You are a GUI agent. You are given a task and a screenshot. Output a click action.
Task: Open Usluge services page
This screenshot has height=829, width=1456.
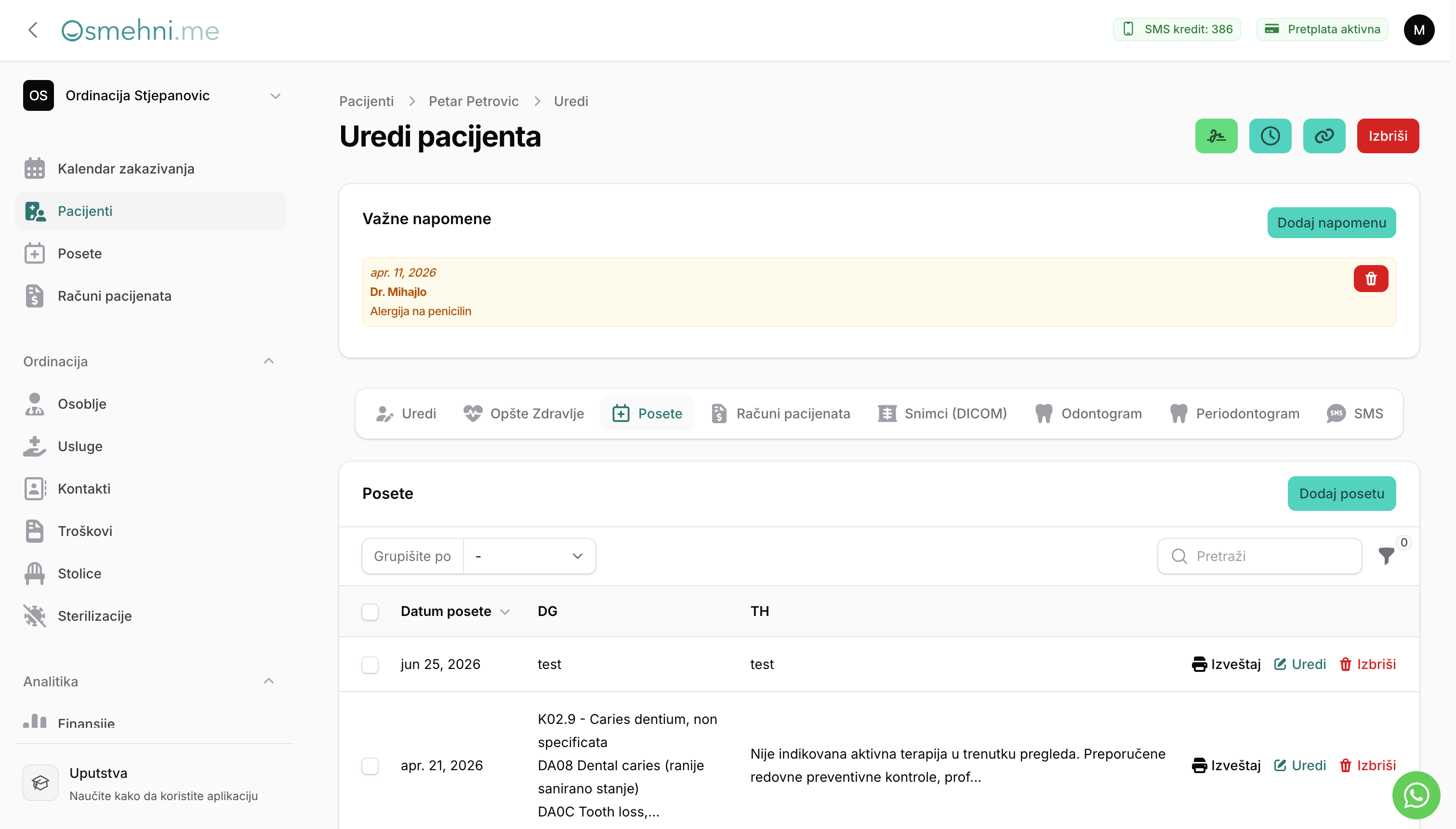tap(150, 446)
